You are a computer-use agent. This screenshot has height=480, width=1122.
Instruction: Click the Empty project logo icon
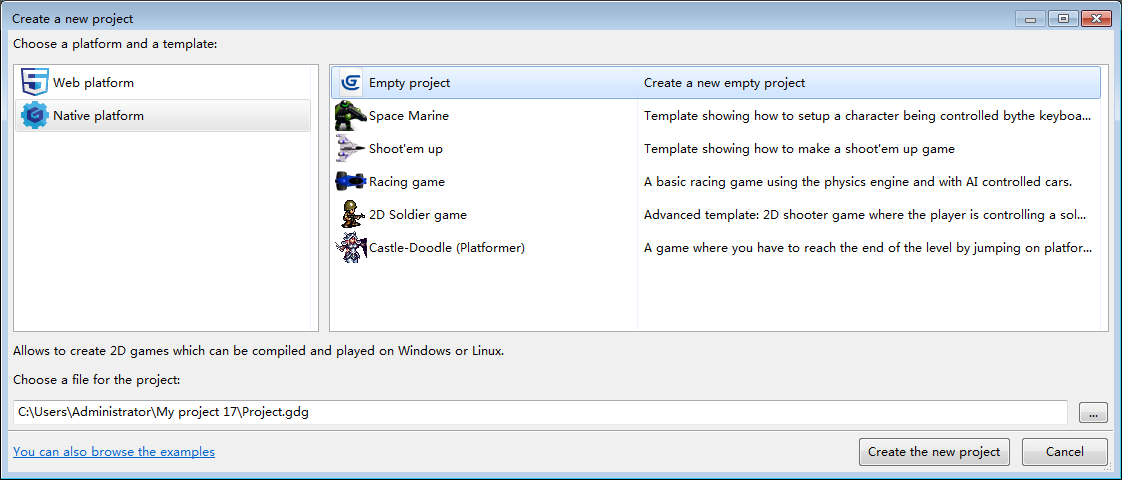351,83
